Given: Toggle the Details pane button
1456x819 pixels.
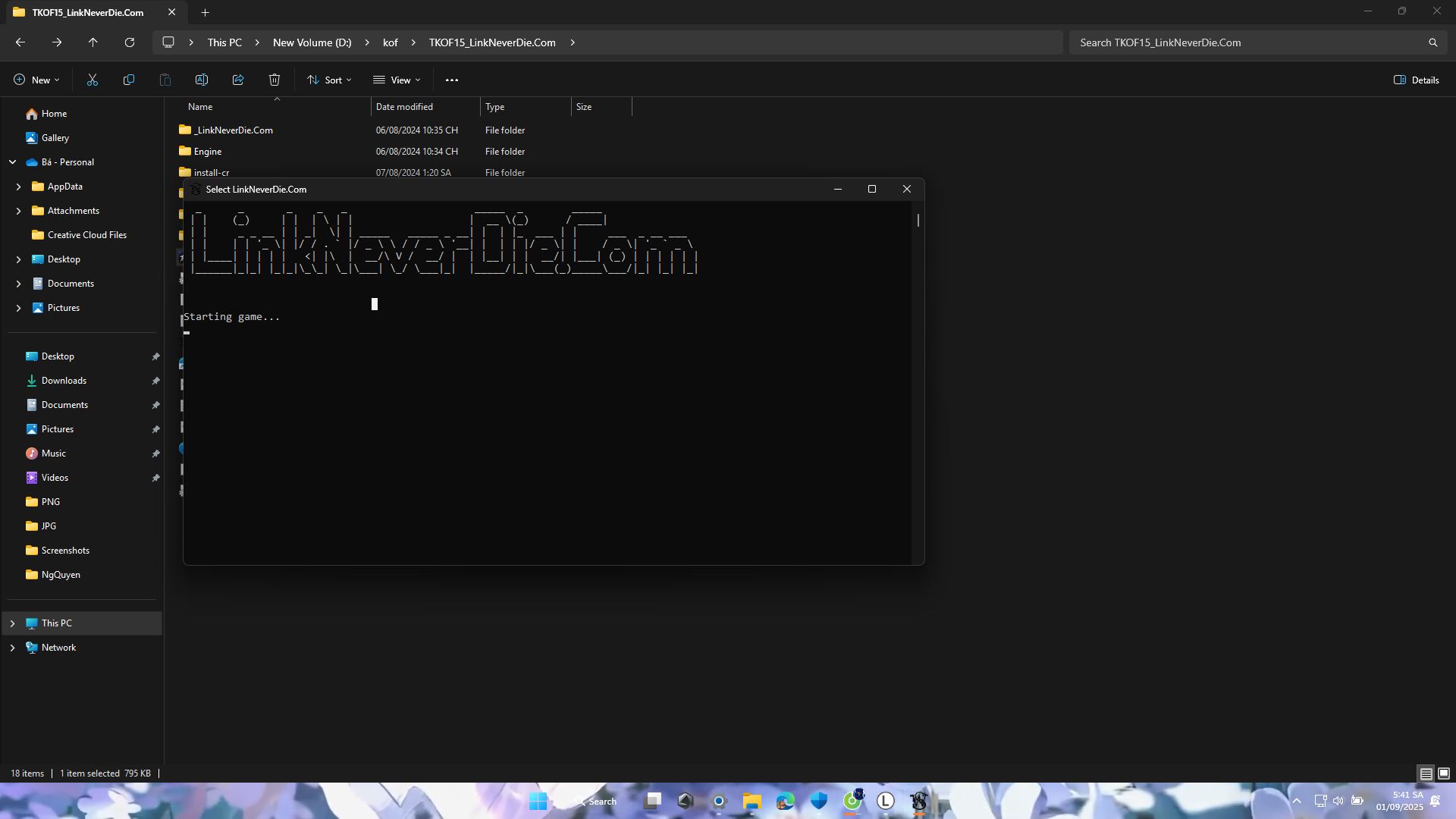Looking at the screenshot, I should 1416,80.
